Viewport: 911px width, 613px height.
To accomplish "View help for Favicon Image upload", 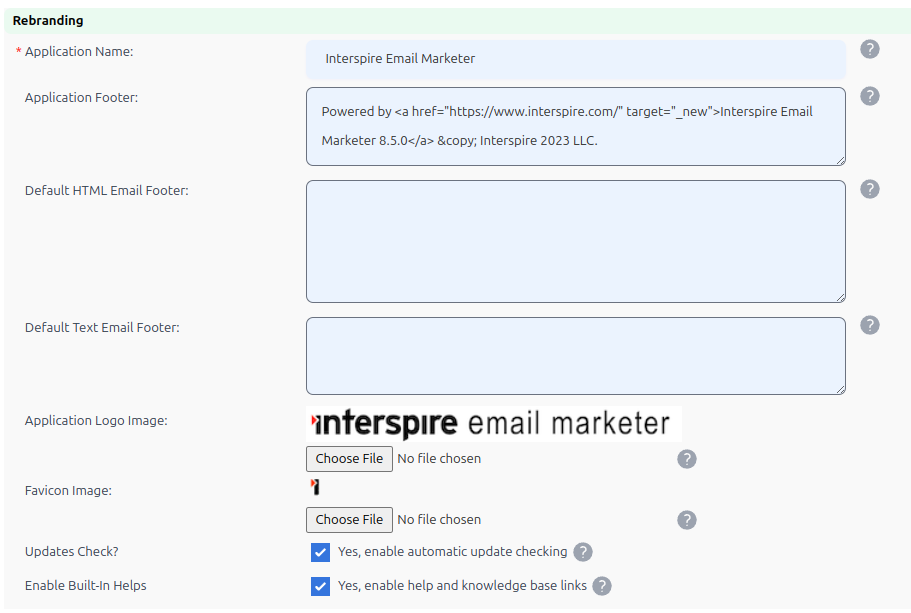I will click(686, 520).
